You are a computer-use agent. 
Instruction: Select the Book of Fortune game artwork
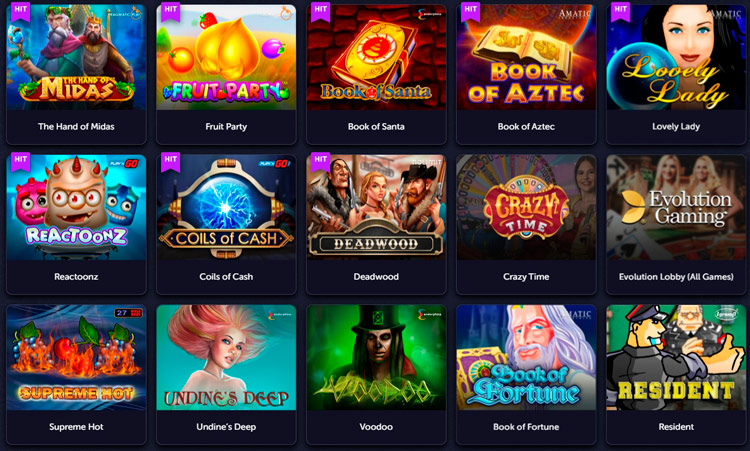coord(526,358)
